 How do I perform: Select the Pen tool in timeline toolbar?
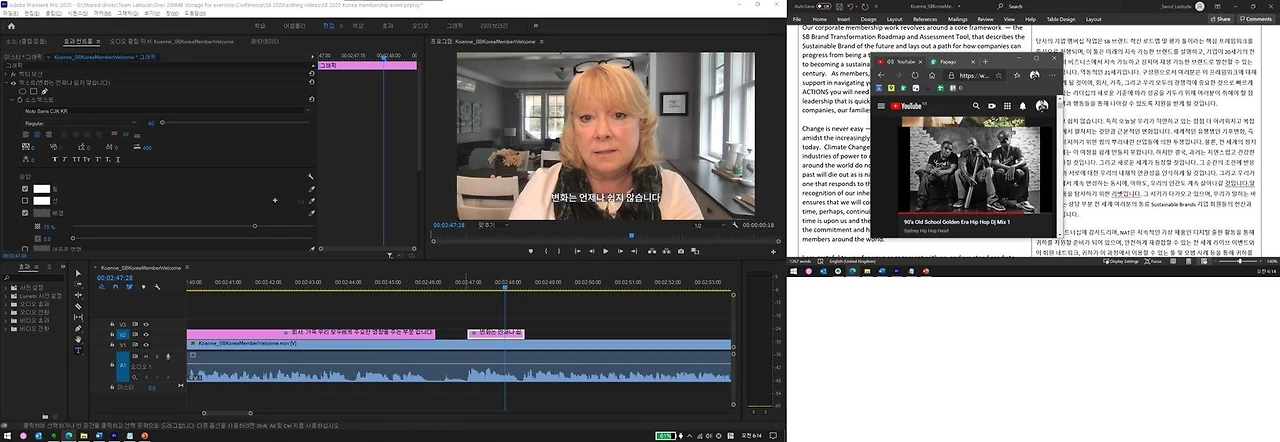78,328
